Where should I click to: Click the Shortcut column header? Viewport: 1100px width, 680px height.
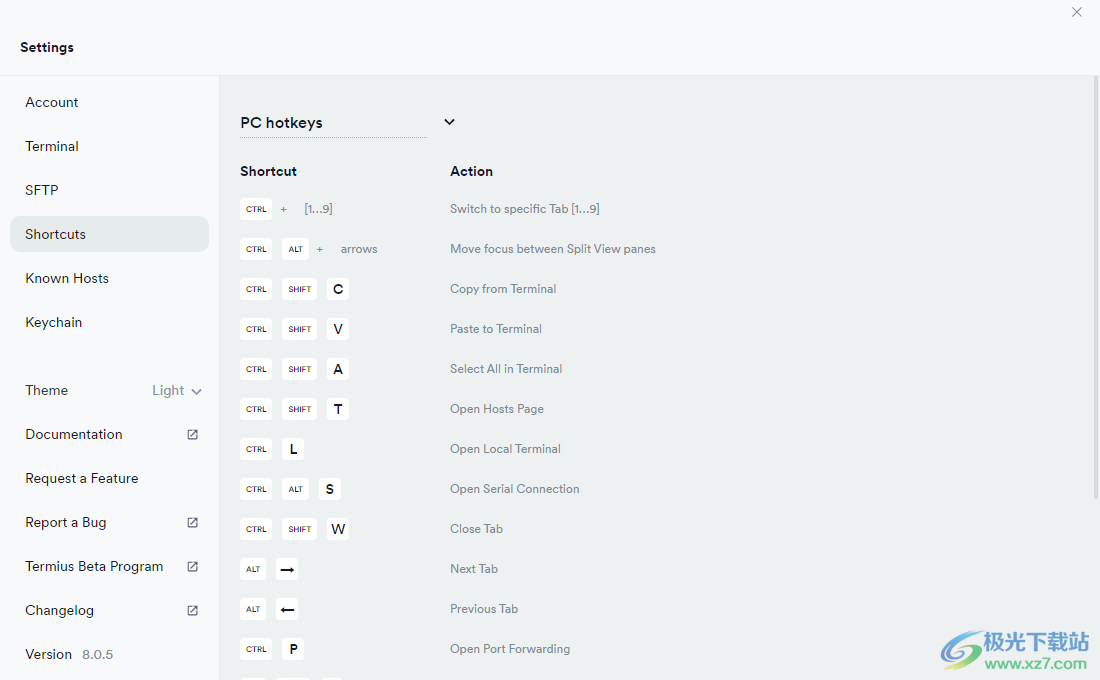[268, 171]
